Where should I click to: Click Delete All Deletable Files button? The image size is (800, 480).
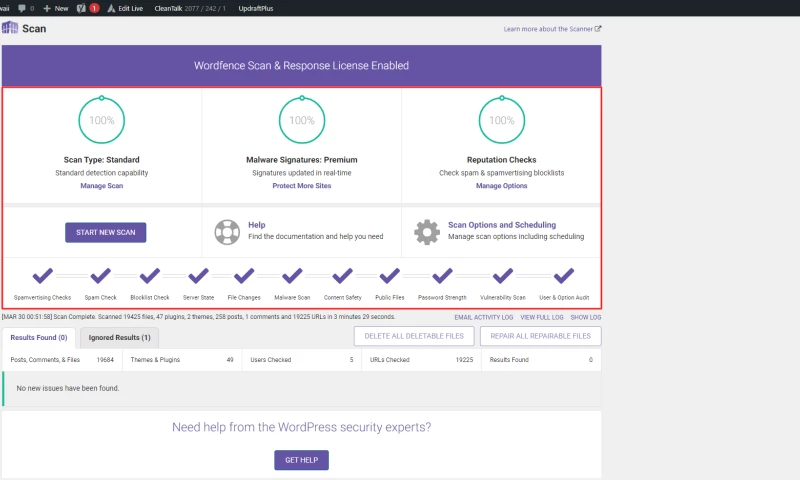tap(414, 336)
